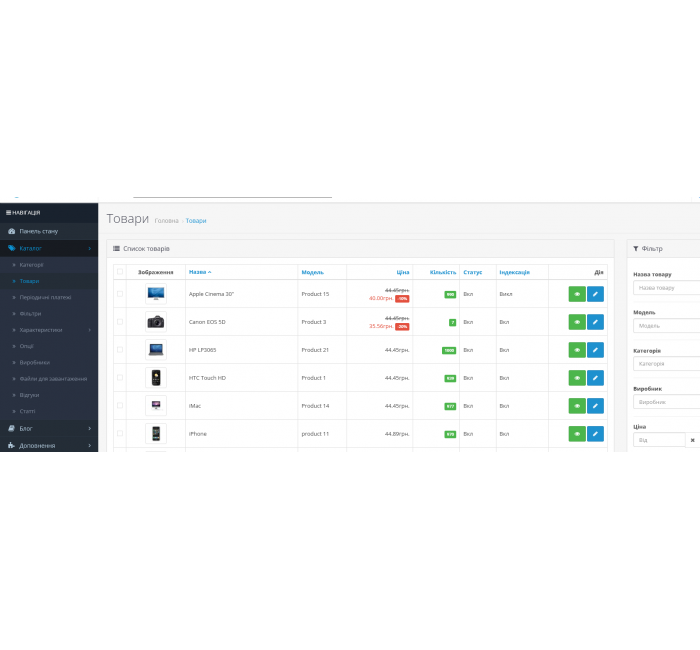Click the HTC Touch HD phone thumbnail
The width and height of the screenshot is (700, 650).
tap(156, 378)
